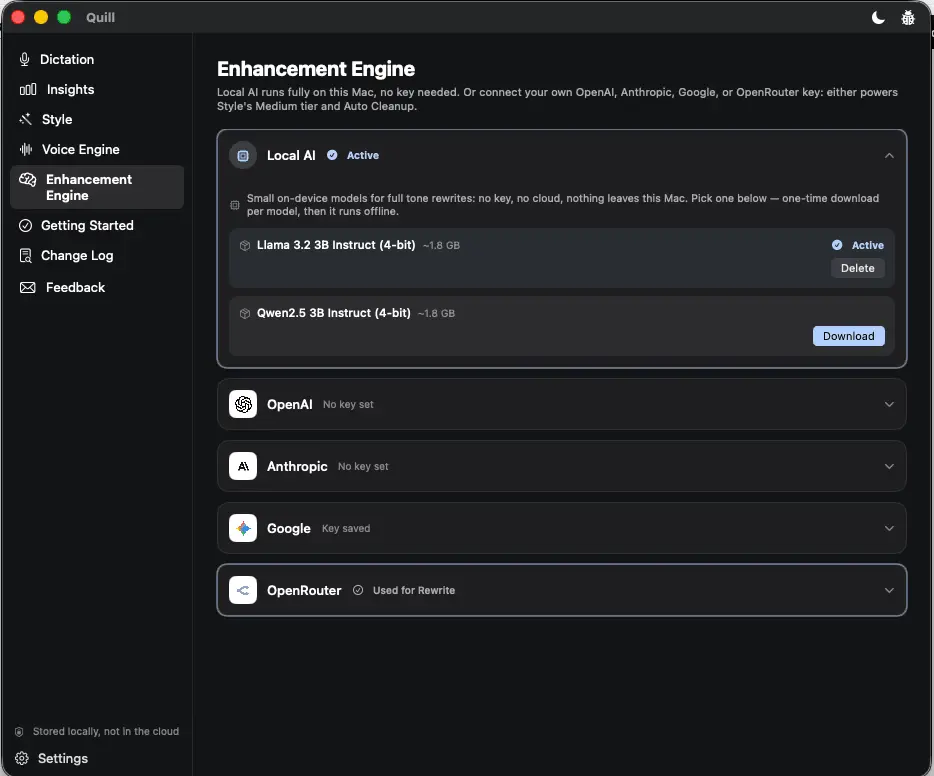This screenshot has width=934, height=776.
Task: Expand the OpenAI provider section
Action: click(x=889, y=404)
